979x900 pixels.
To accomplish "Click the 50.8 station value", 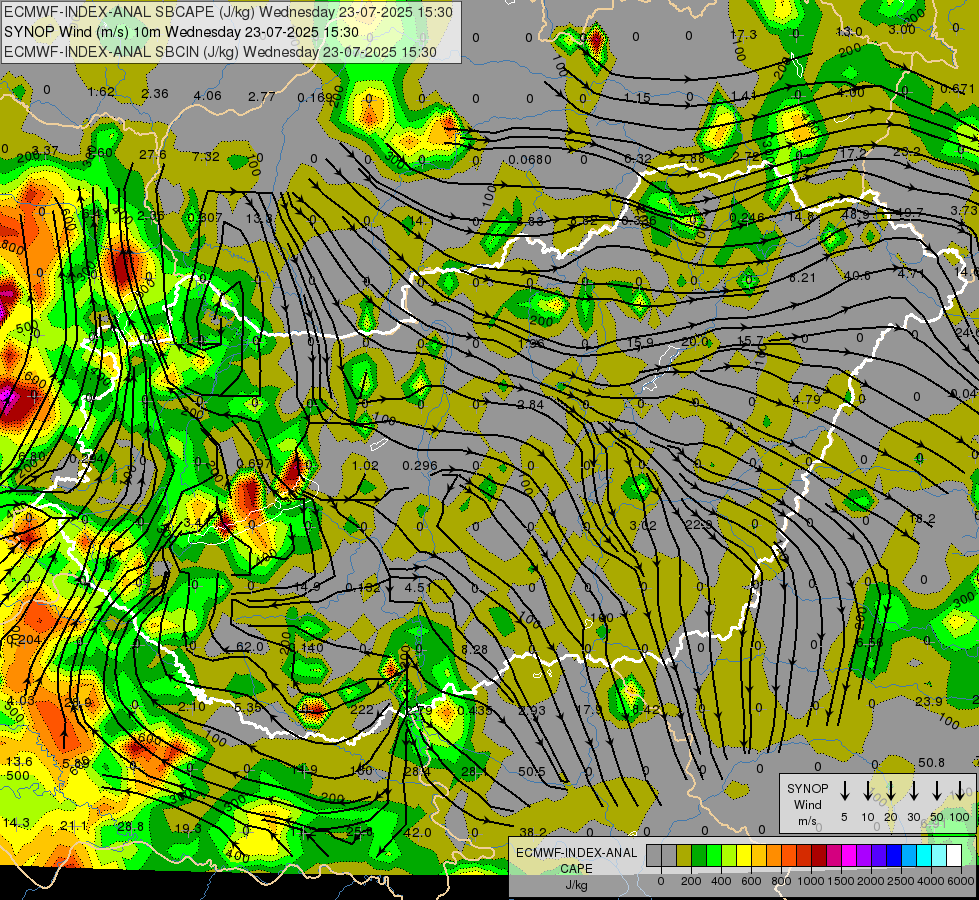I will pos(932,763).
